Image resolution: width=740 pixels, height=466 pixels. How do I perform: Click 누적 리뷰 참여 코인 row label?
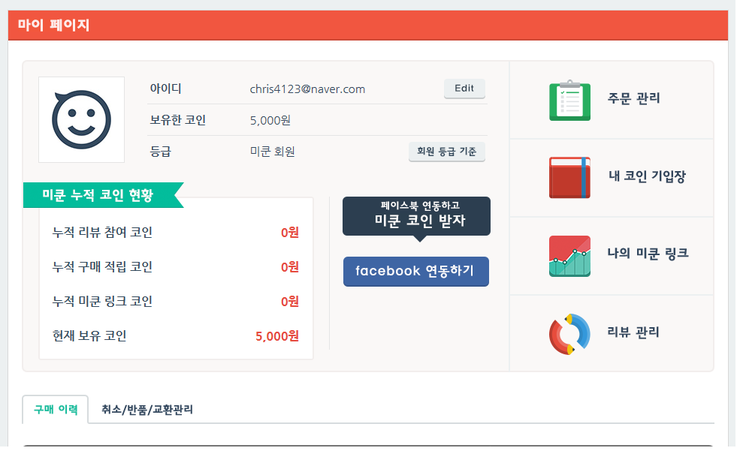[102, 232]
